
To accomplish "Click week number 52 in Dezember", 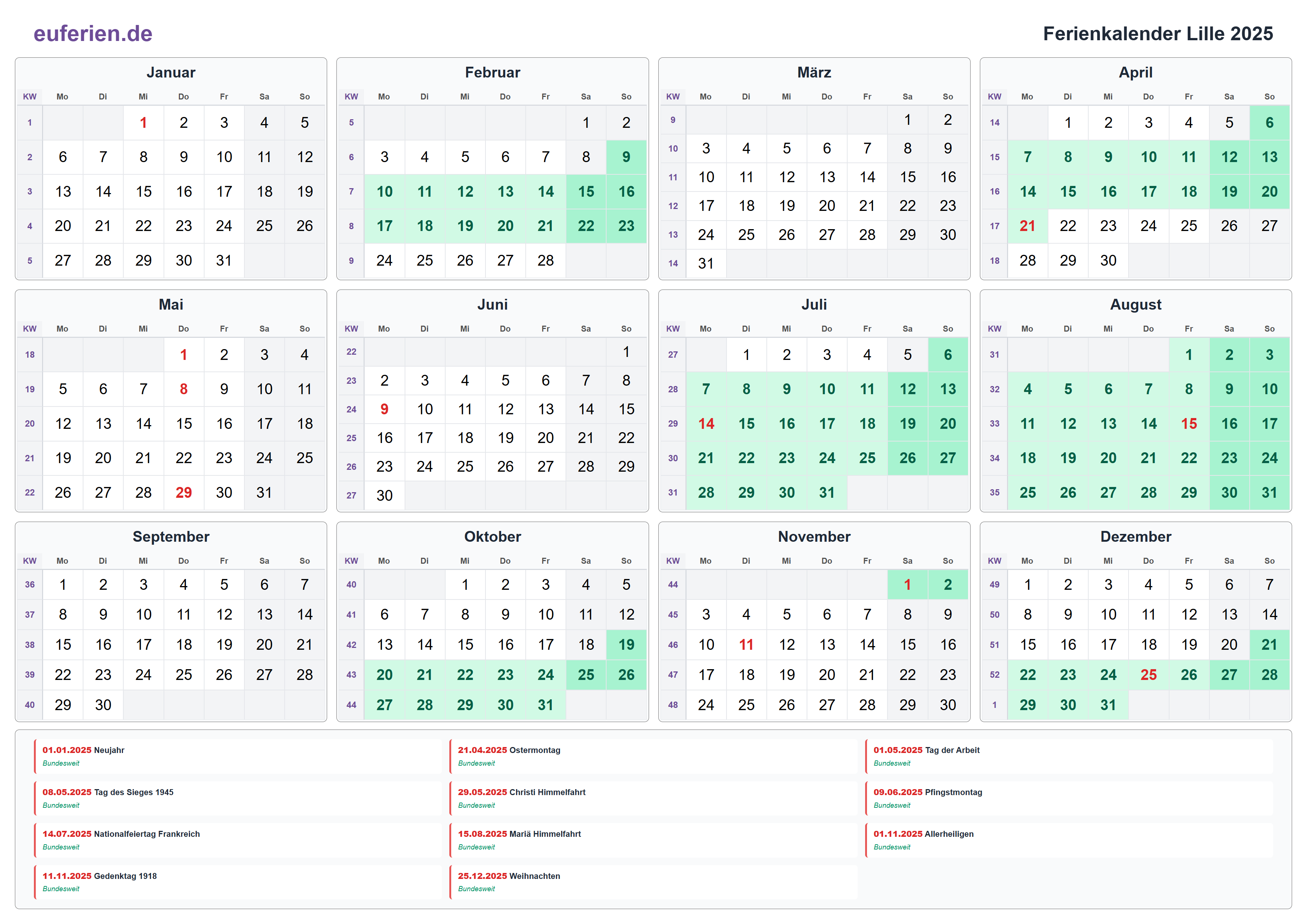I will click(x=994, y=675).
